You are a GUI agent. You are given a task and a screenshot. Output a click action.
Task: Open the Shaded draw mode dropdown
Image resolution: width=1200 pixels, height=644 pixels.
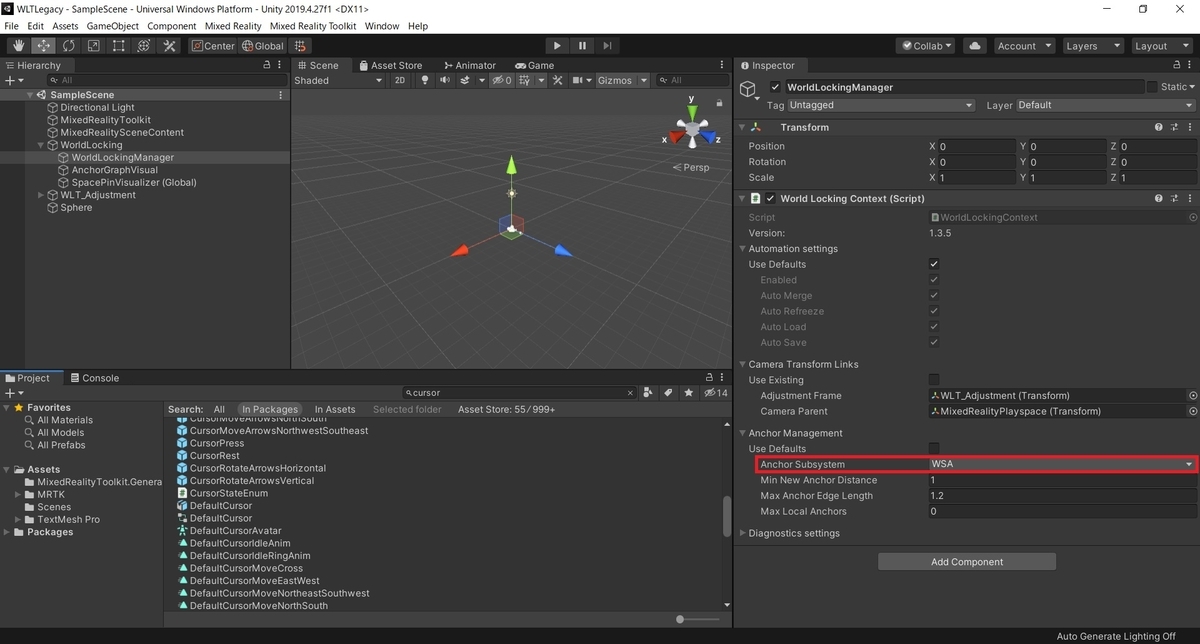tap(338, 80)
